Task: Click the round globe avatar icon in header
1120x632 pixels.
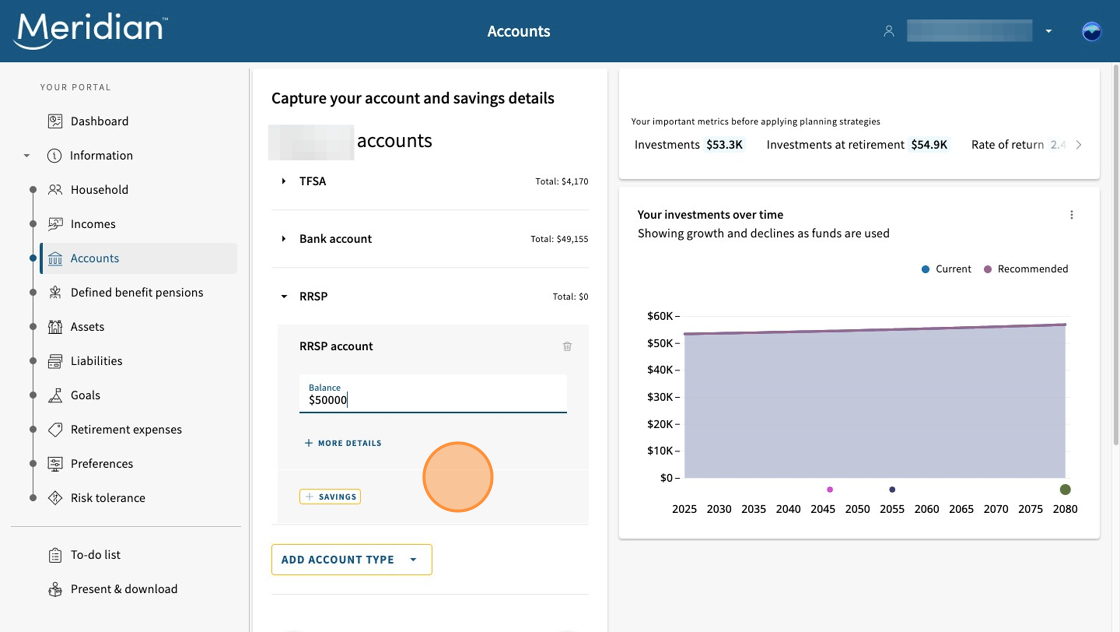Action: pos(1091,31)
